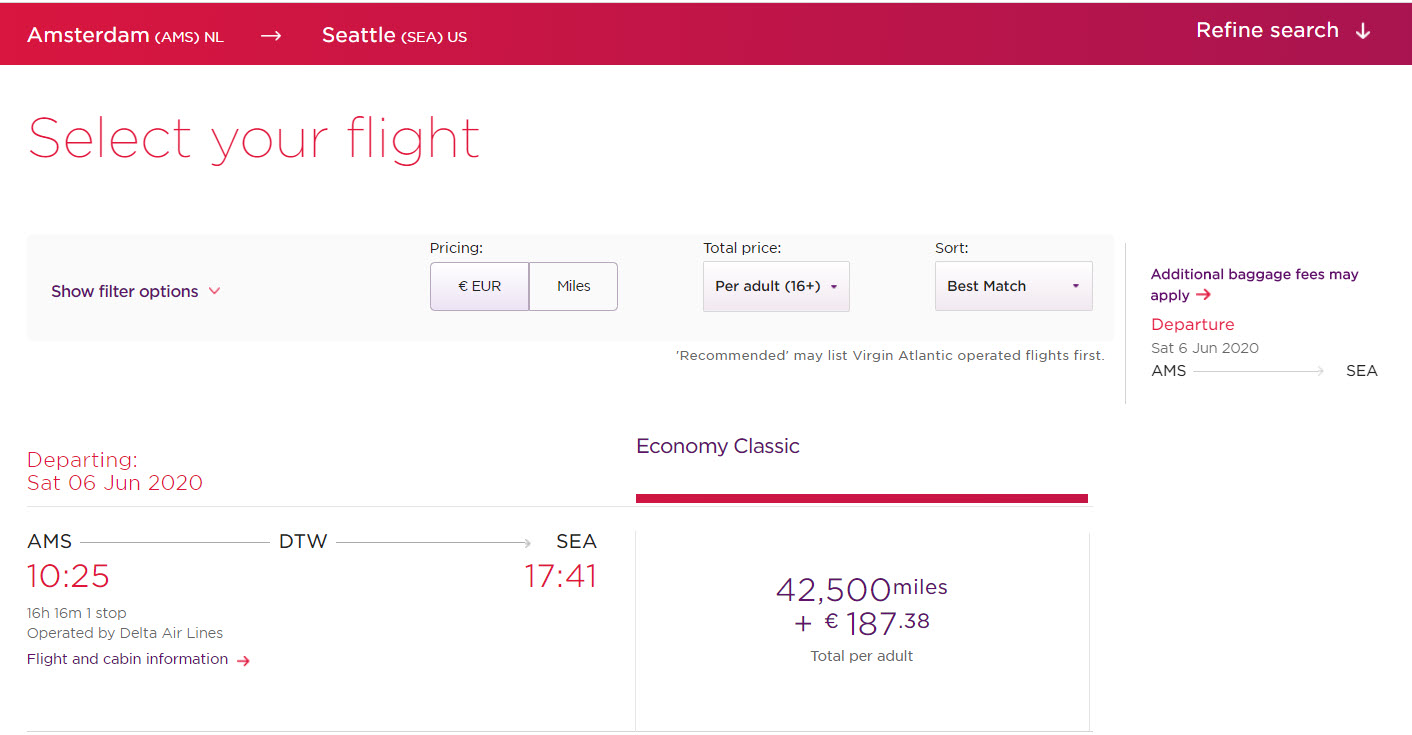This screenshot has height=735, width=1412.
Task: Toggle pricing display to Miles
Action: 573,286
